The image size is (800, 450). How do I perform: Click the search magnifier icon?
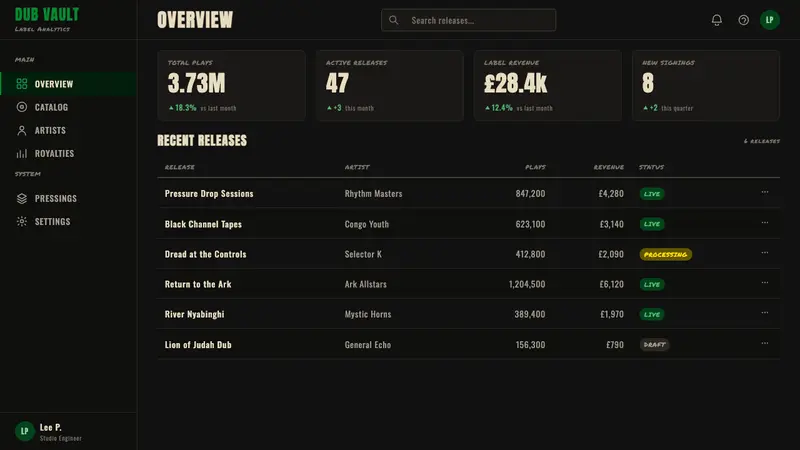[393, 20]
